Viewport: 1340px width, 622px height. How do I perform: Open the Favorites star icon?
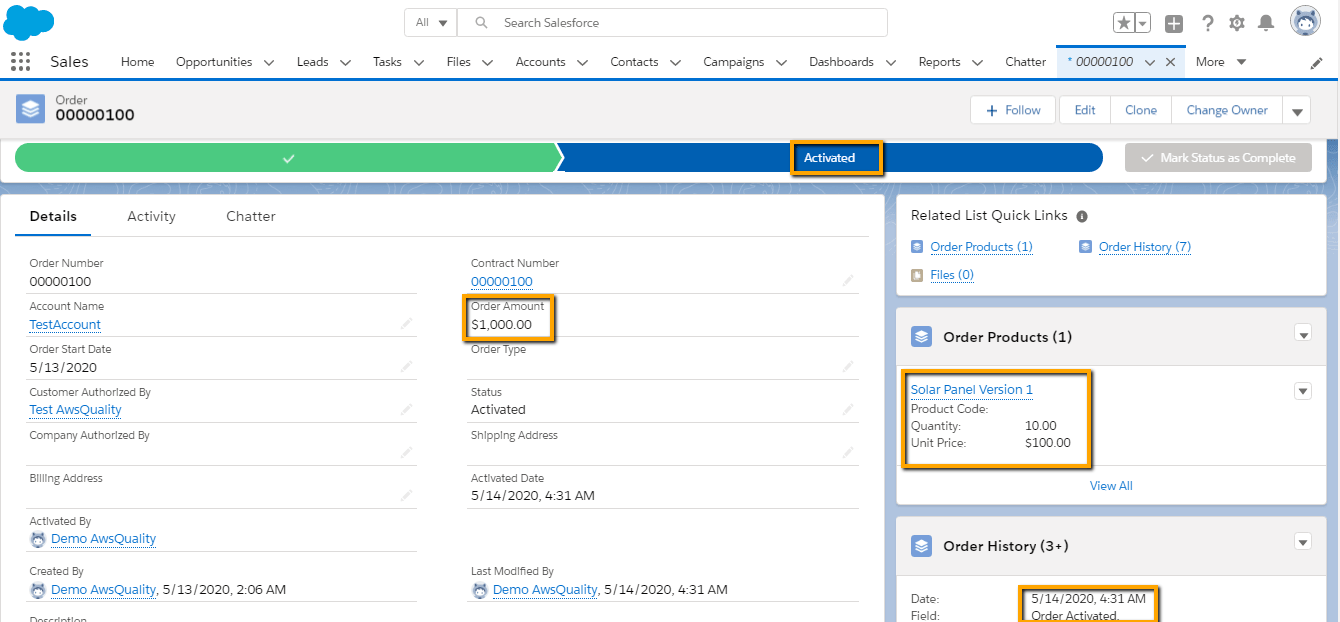pos(1124,23)
